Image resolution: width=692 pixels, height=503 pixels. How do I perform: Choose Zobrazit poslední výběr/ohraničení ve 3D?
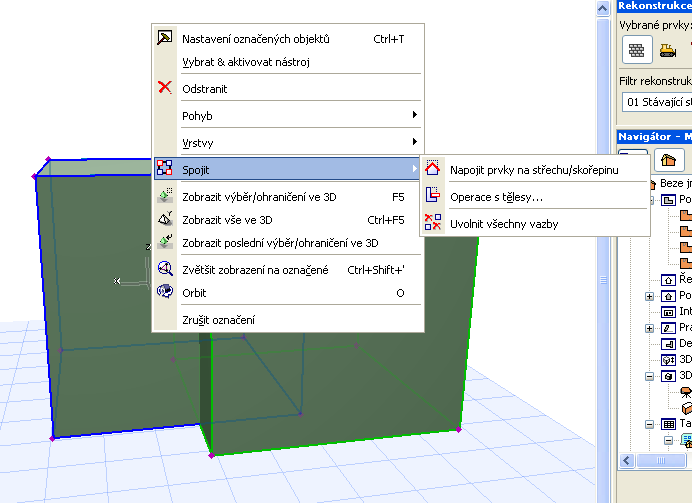coord(289,243)
